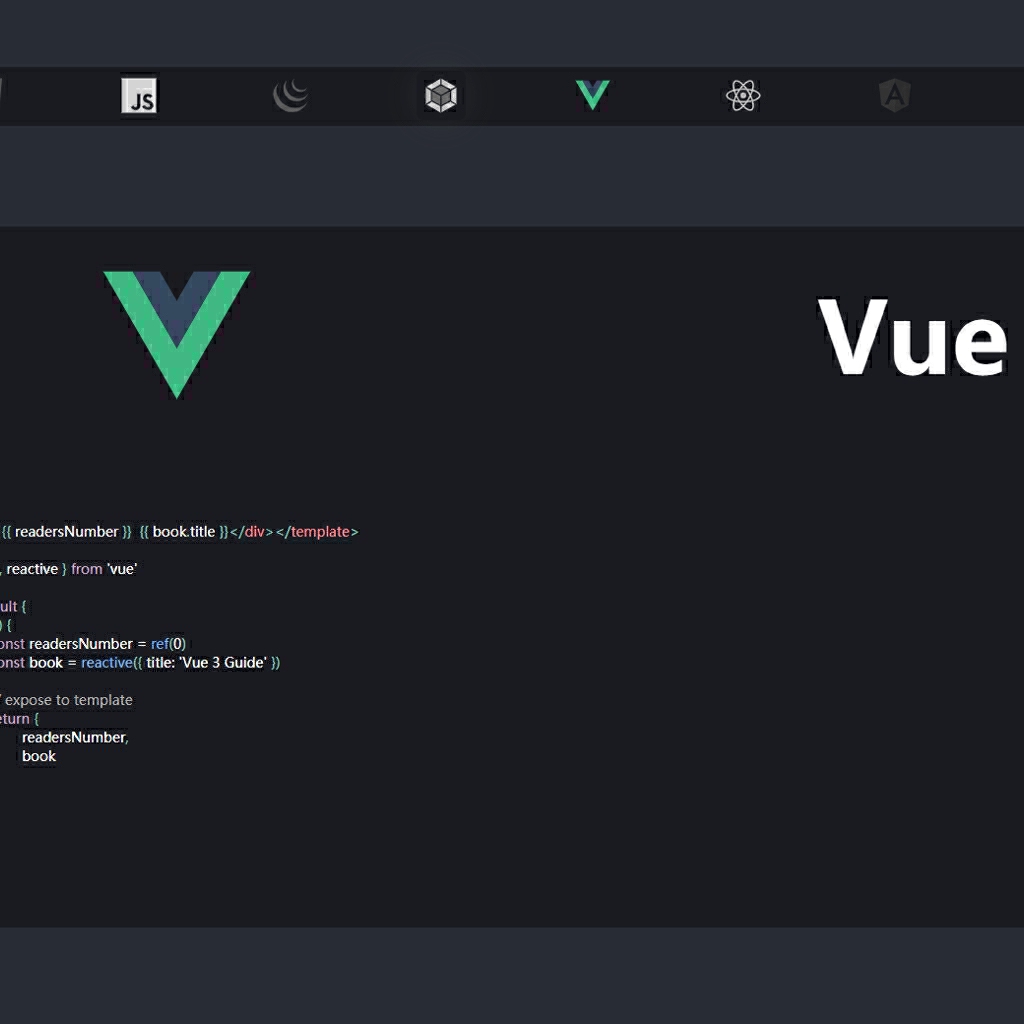Select the line "reactive({ title: 'Vue 3 Guide' })"
The height and width of the screenshot is (1024, 1024).
tap(180, 663)
